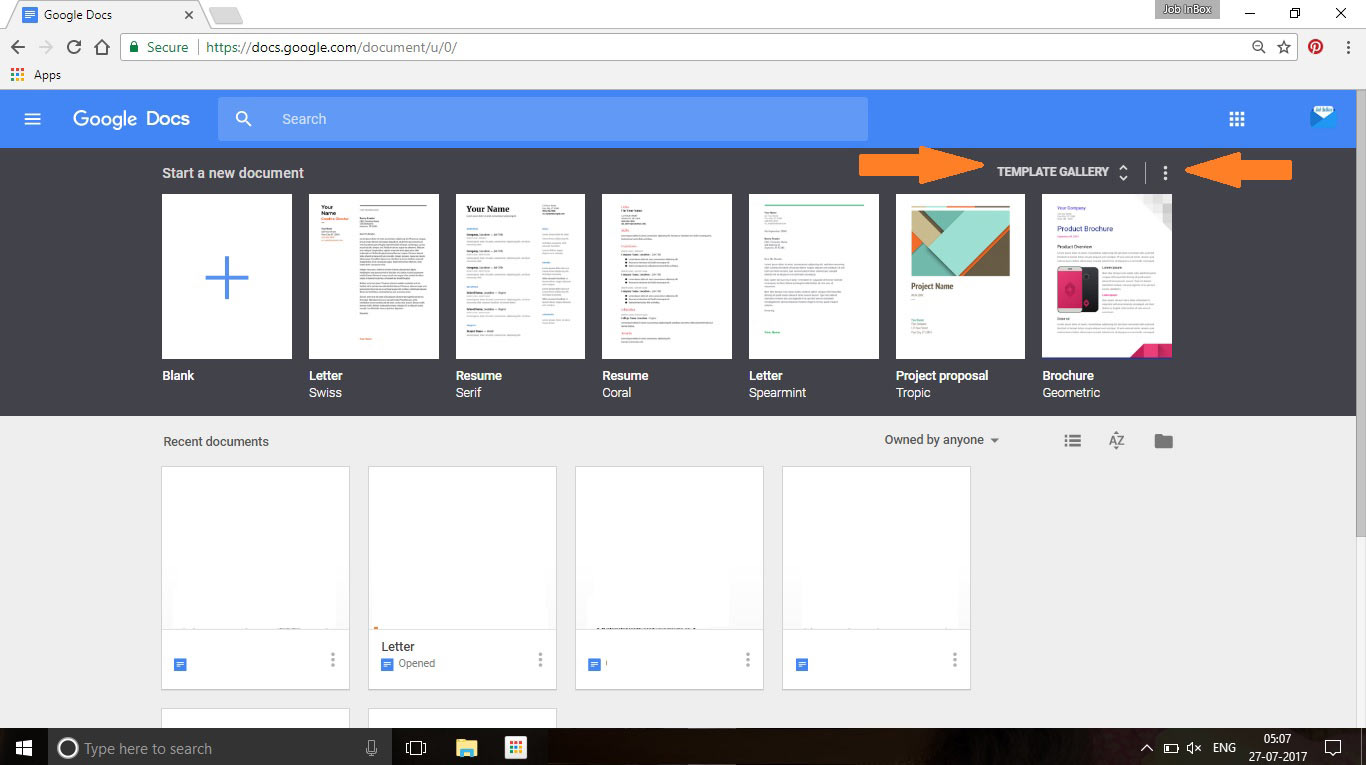Open the Apps bookmarks shortcut

(x=36, y=75)
